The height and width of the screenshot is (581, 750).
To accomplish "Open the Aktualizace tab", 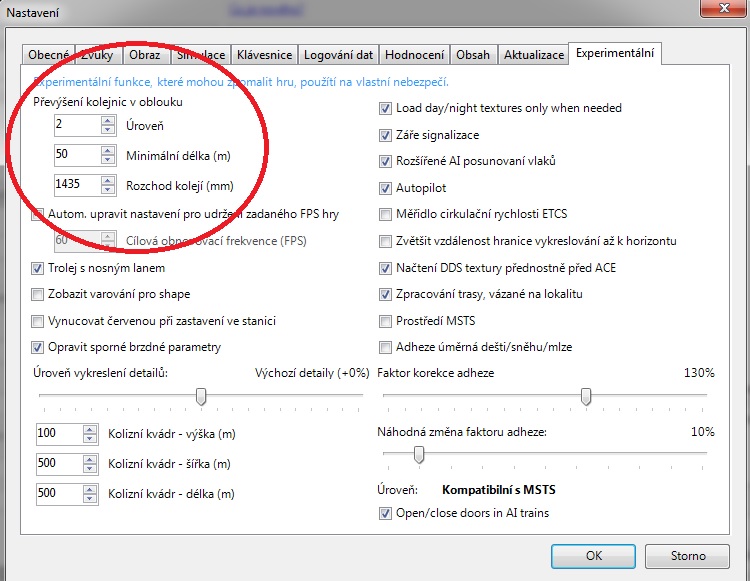I will (x=533, y=54).
